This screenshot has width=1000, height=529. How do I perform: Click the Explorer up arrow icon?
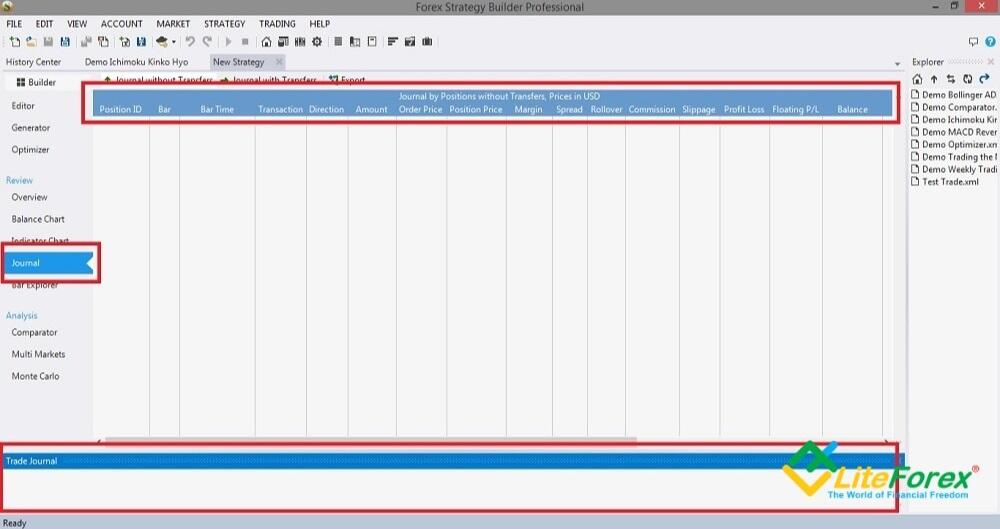[934, 79]
